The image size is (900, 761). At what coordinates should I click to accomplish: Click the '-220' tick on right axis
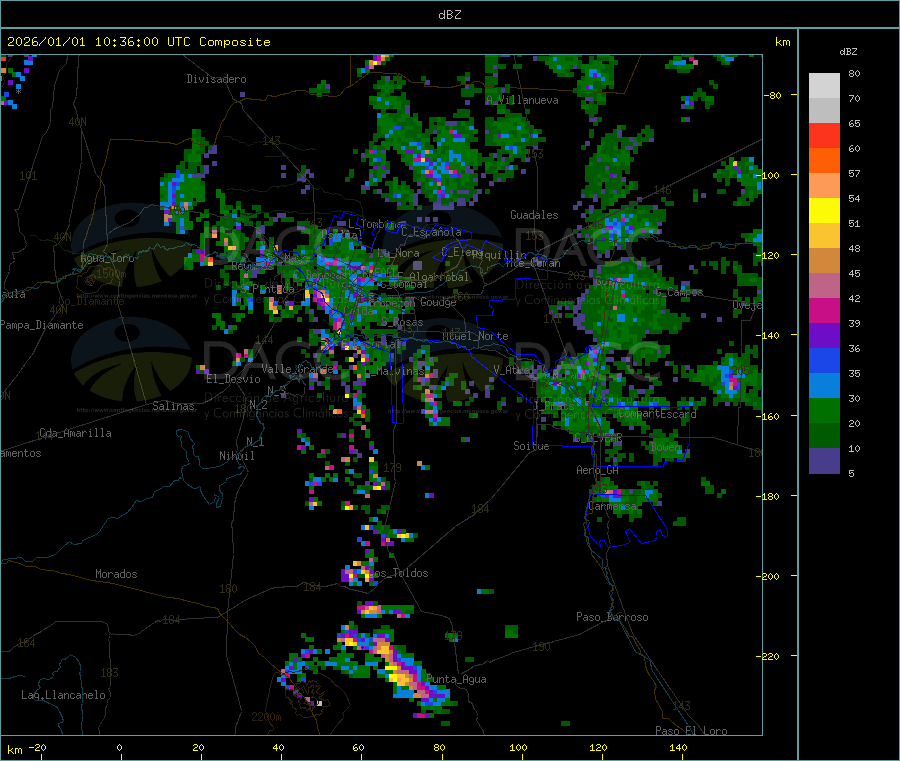click(770, 657)
